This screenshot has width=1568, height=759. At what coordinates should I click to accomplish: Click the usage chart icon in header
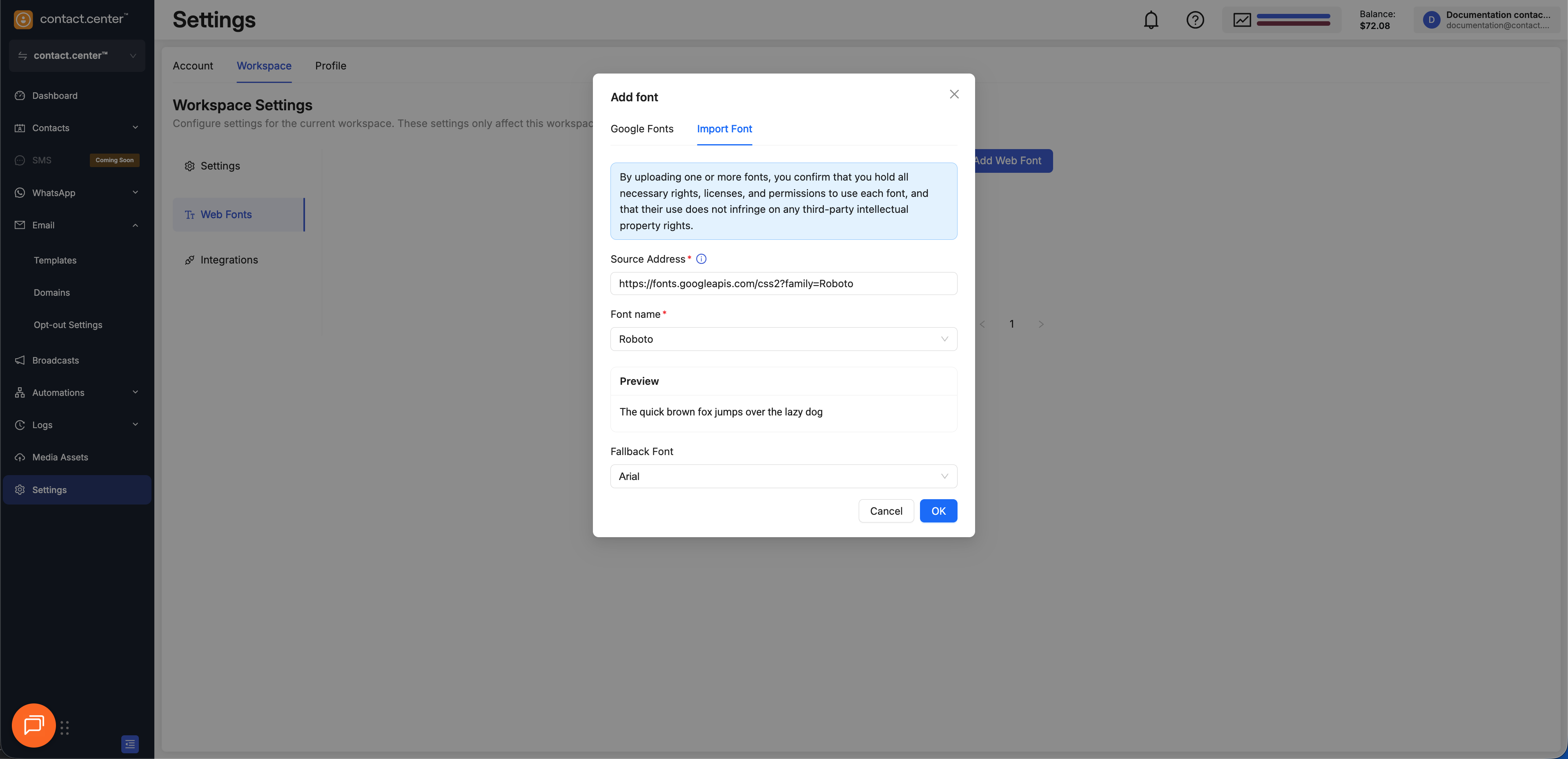coord(1242,20)
